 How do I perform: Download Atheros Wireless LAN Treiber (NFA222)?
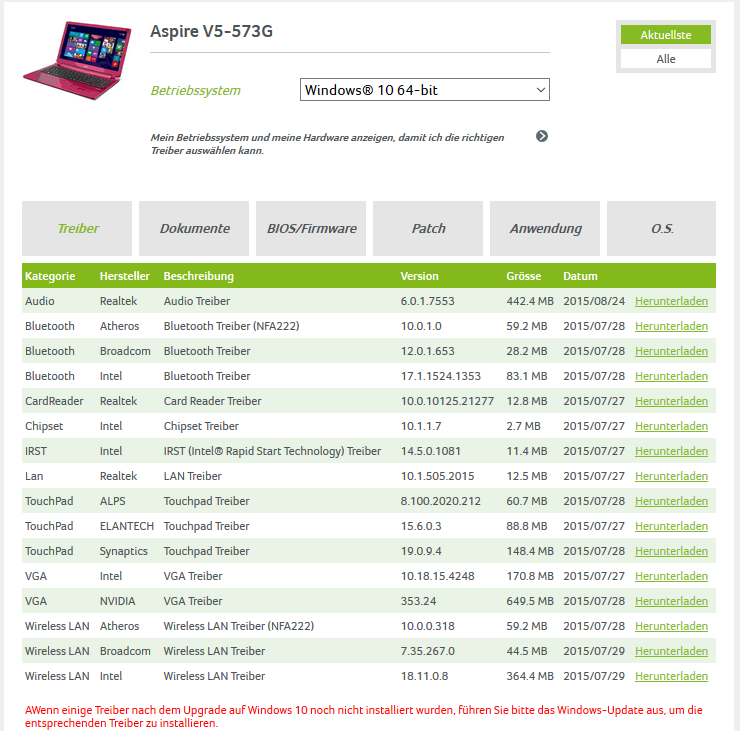(671, 626)
